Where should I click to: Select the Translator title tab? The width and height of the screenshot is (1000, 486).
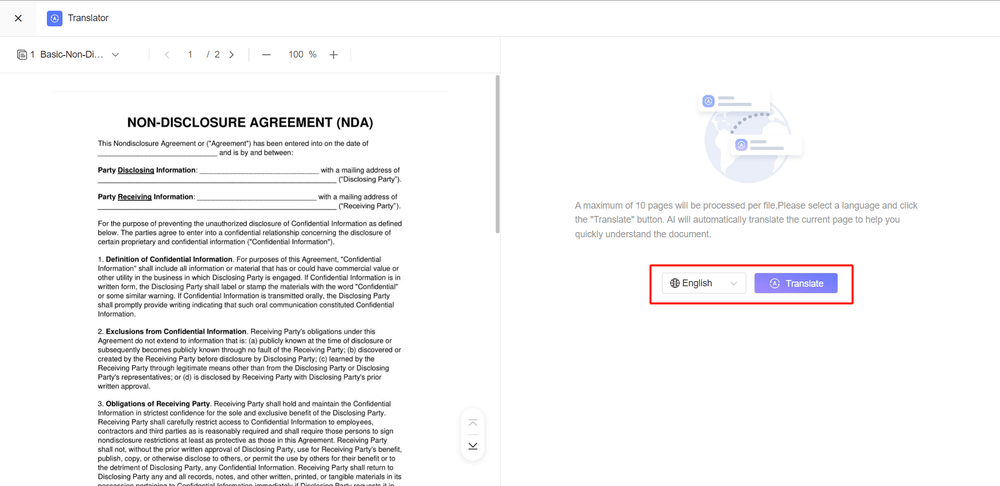point(88,18)
